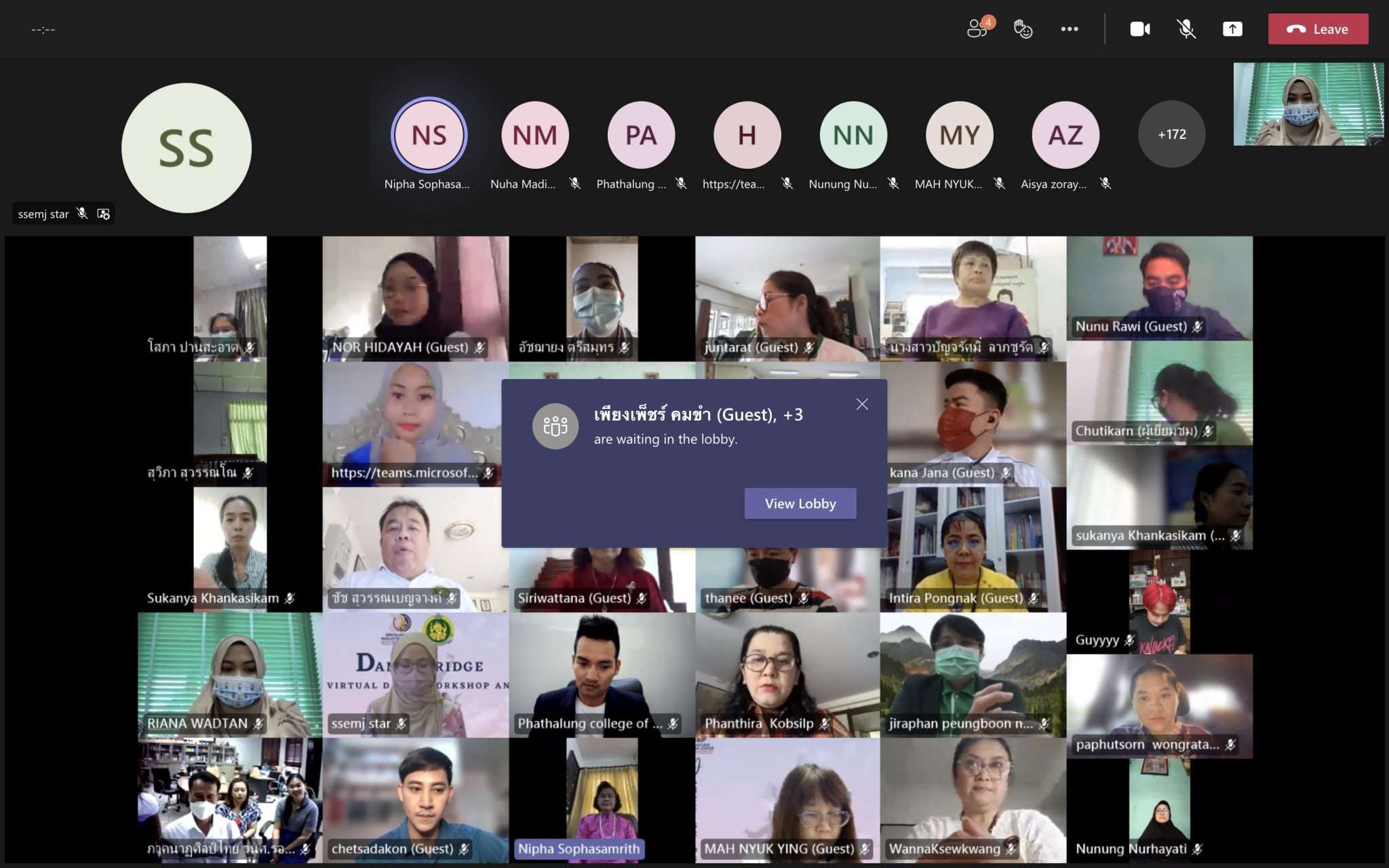This screenshot has height=868, width=1389.
Task: Open self-view video thumbnail
Action: [1308, 104]
